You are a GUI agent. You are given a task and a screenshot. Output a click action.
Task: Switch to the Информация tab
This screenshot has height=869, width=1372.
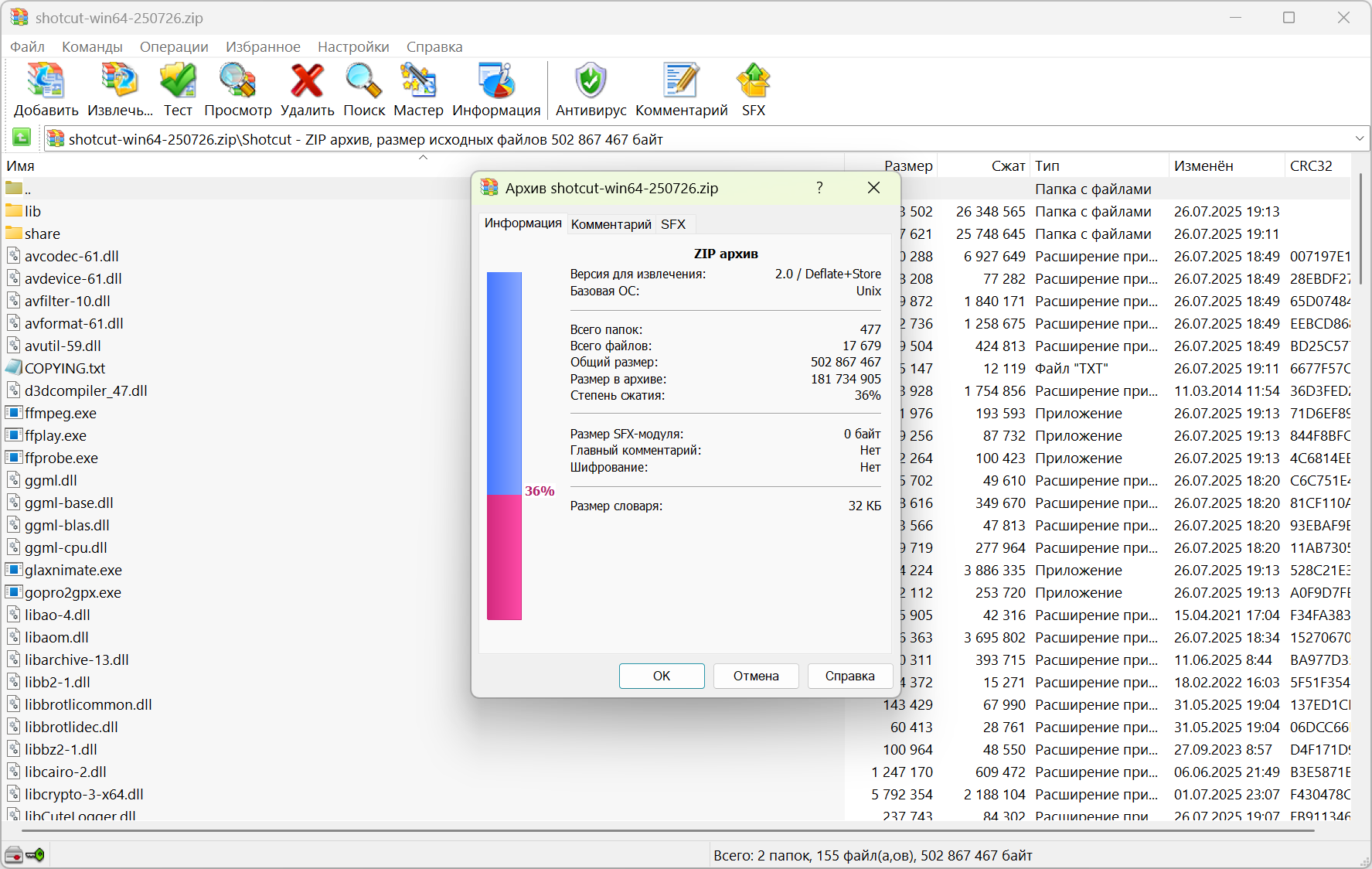523,223
